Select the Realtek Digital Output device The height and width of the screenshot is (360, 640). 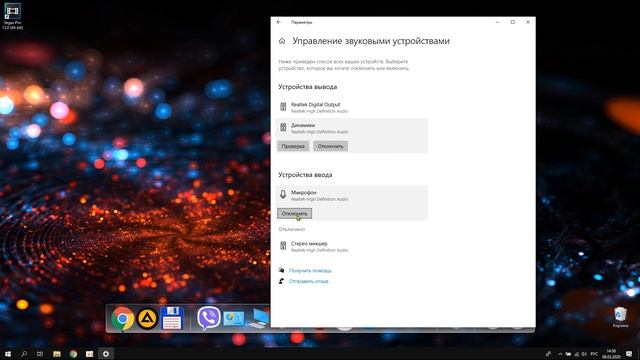tap(352, 107)
